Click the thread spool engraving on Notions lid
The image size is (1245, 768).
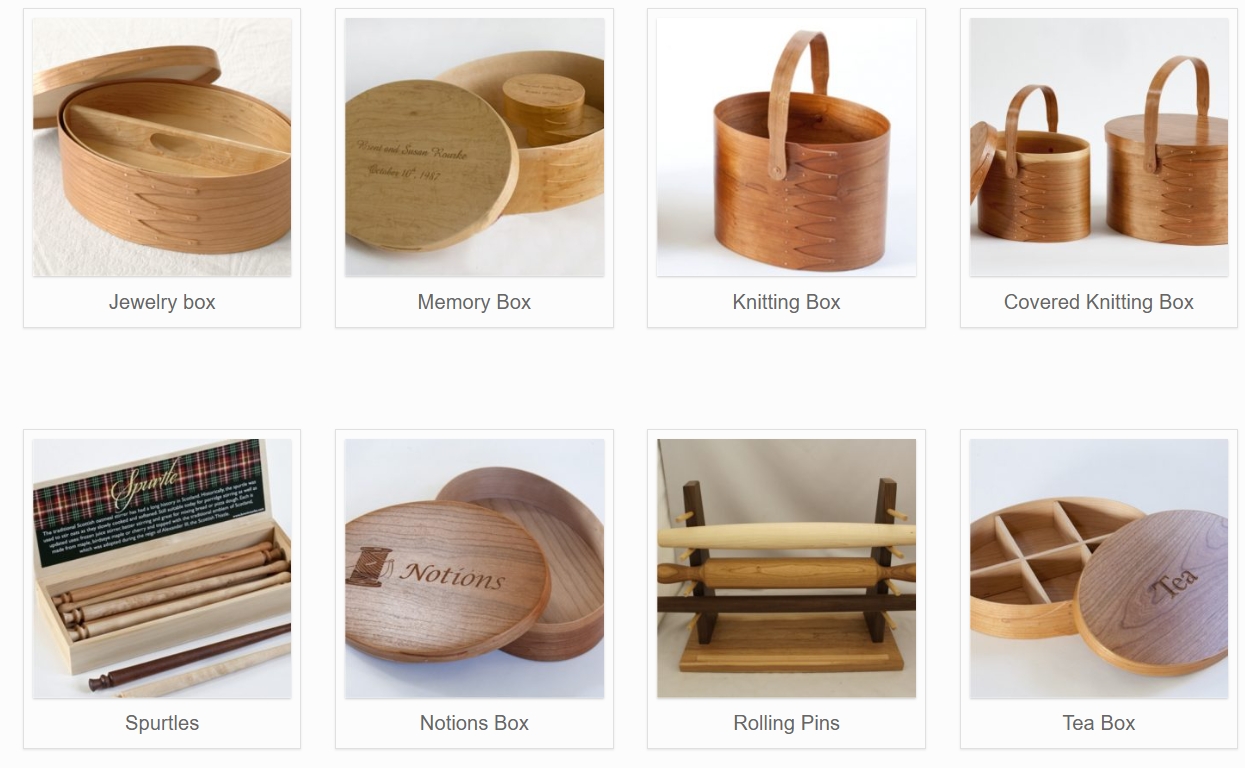pos(368,566)
